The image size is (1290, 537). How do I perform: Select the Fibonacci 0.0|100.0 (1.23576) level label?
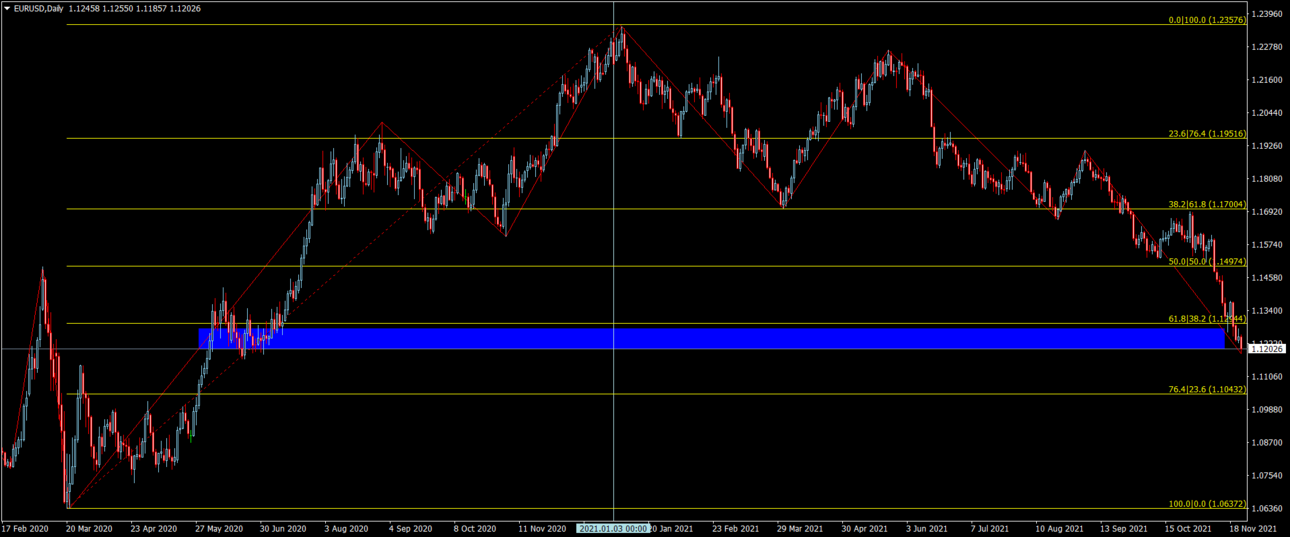coord(1207,20)
